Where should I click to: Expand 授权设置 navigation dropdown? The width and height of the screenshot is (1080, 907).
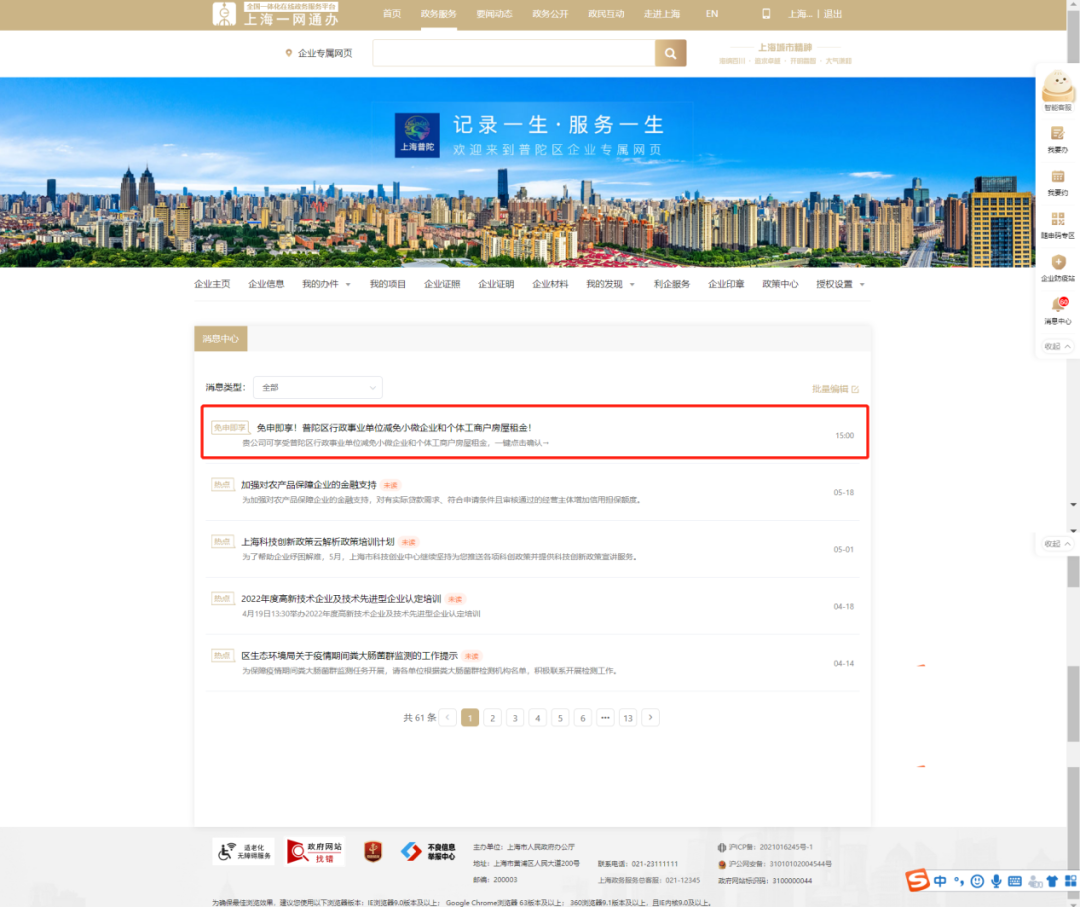pos(840,284)
